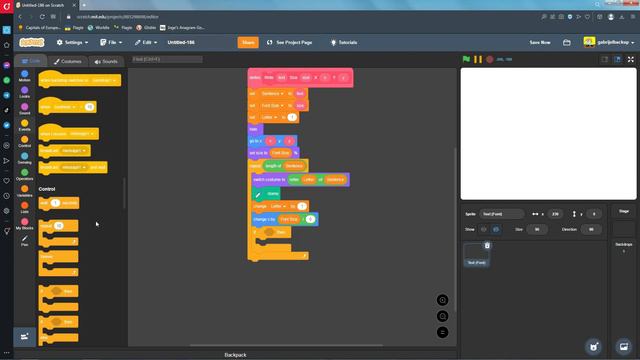
Task: Click Save Now
Action: pyautogui.click(x=540, y=42)
